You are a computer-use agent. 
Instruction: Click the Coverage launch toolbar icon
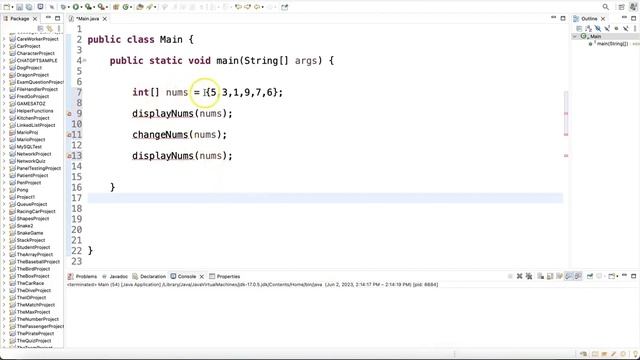pos(88,7)
